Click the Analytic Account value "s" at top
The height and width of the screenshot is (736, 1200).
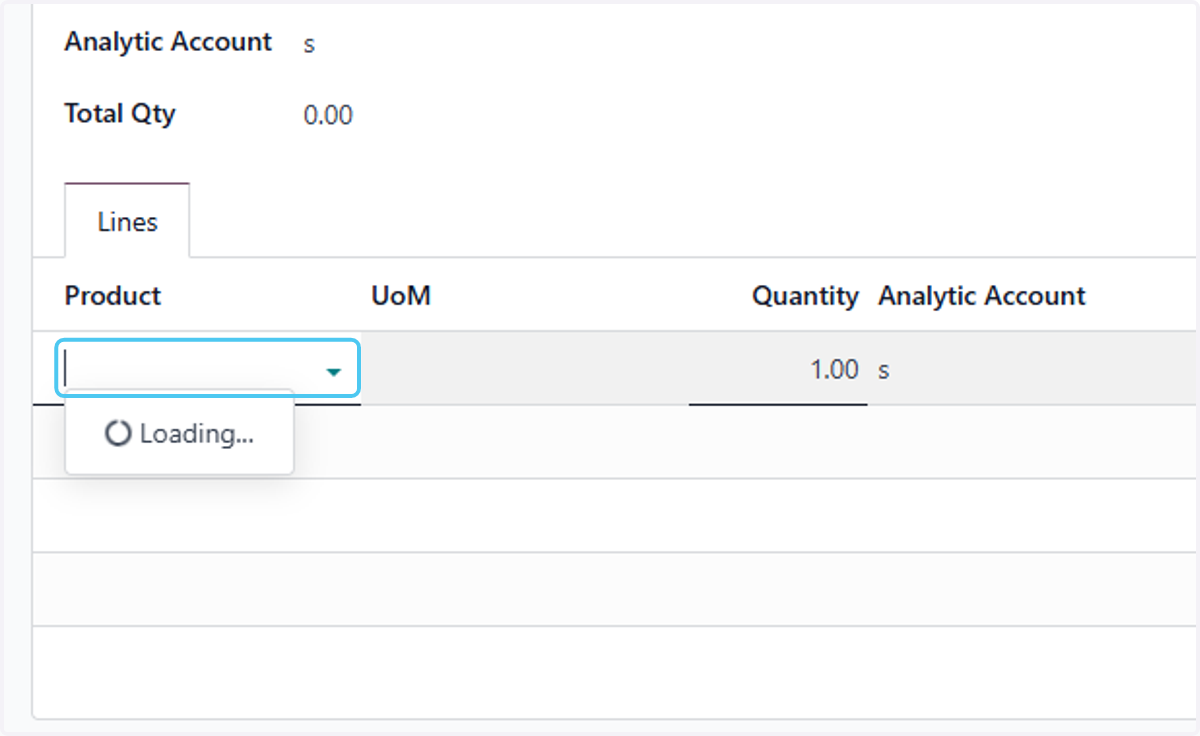click(x=309, y=45)
